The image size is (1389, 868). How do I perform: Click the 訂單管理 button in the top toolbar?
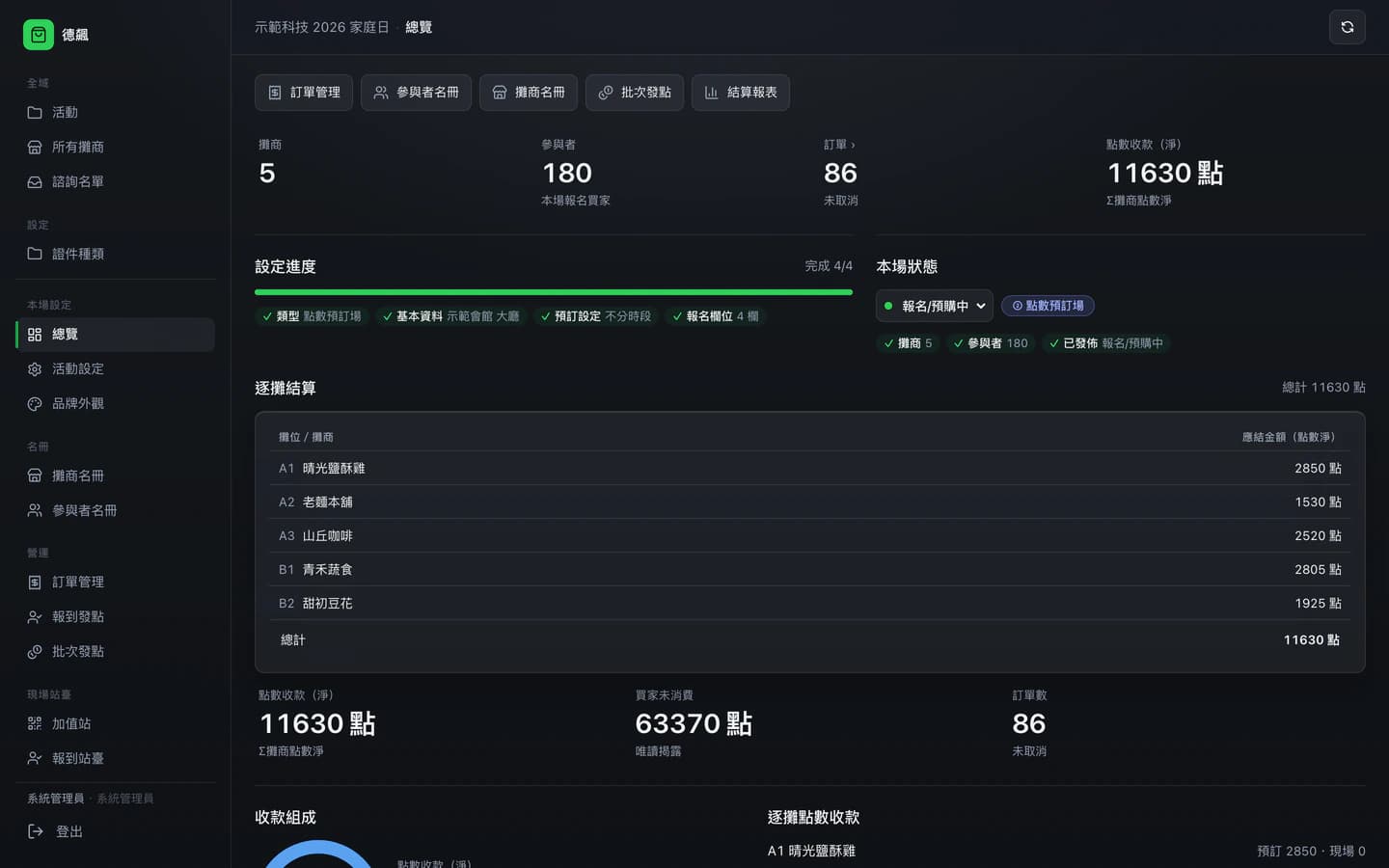point(304,93)
